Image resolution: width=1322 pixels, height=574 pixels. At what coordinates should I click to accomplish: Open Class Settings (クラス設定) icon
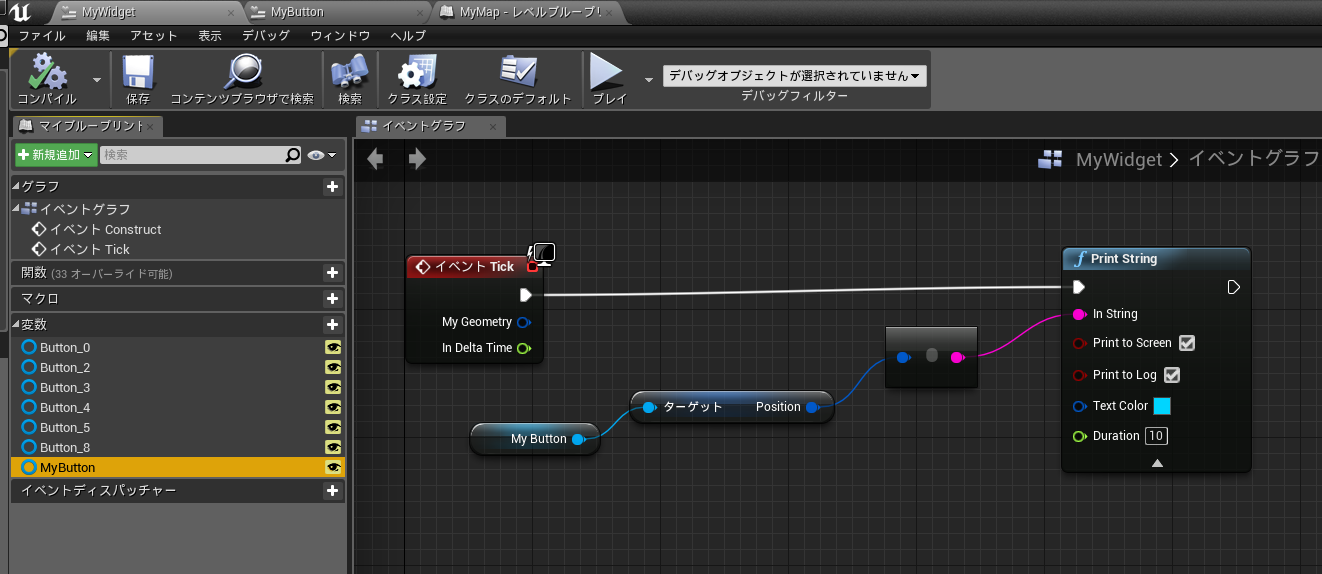point(417,72)
